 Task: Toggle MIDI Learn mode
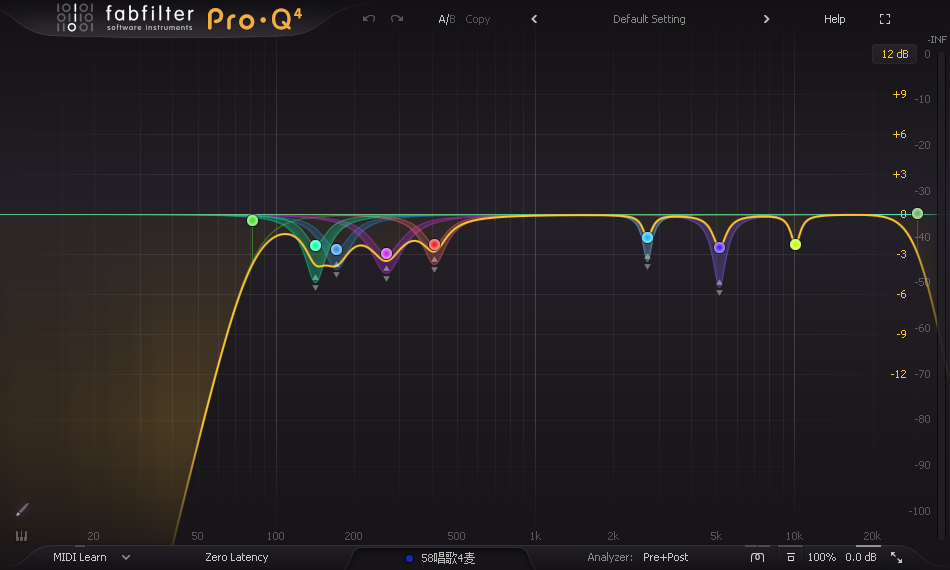[x=79, y=557]
